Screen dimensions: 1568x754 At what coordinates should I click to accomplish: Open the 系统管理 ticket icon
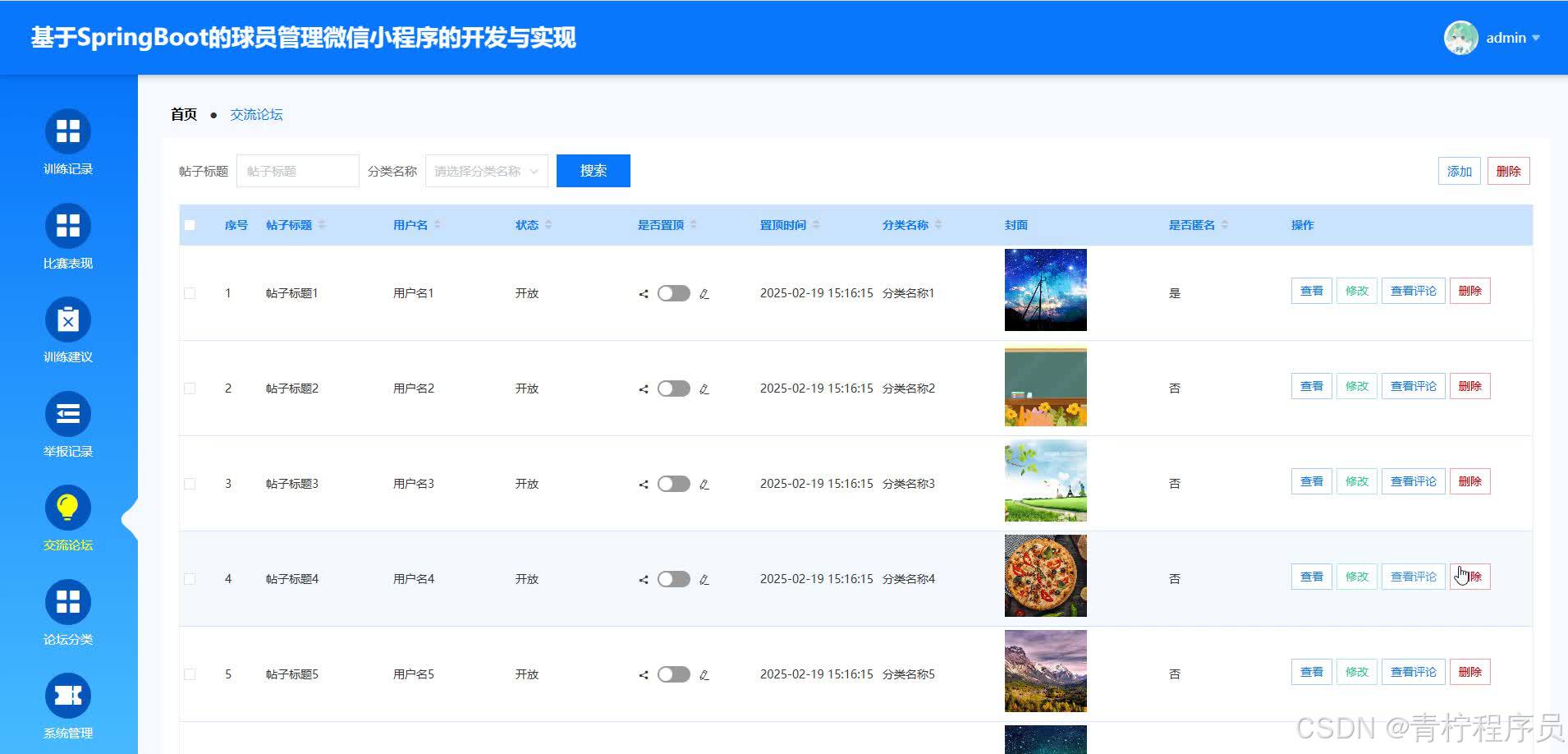pyautogui.click(x=67, y=696)
